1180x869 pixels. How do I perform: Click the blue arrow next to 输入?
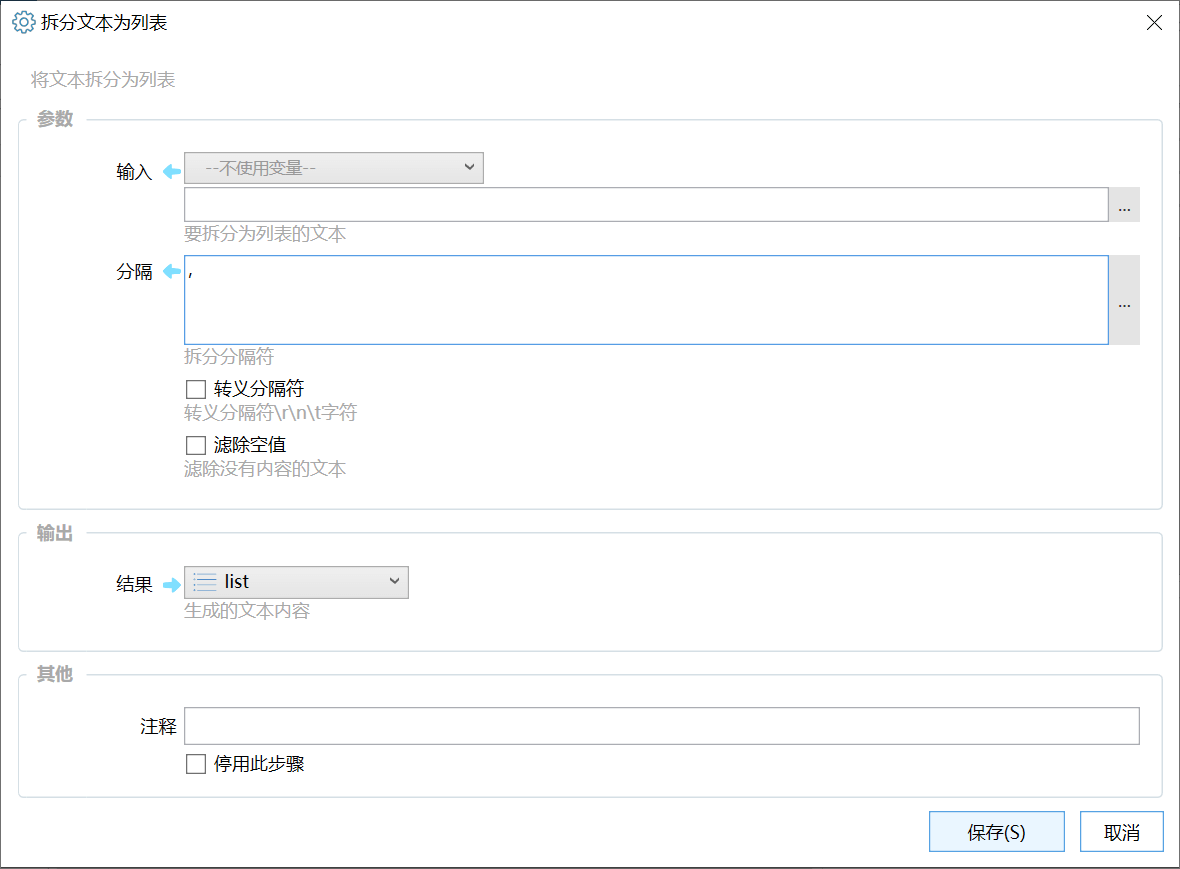[172, 172]
